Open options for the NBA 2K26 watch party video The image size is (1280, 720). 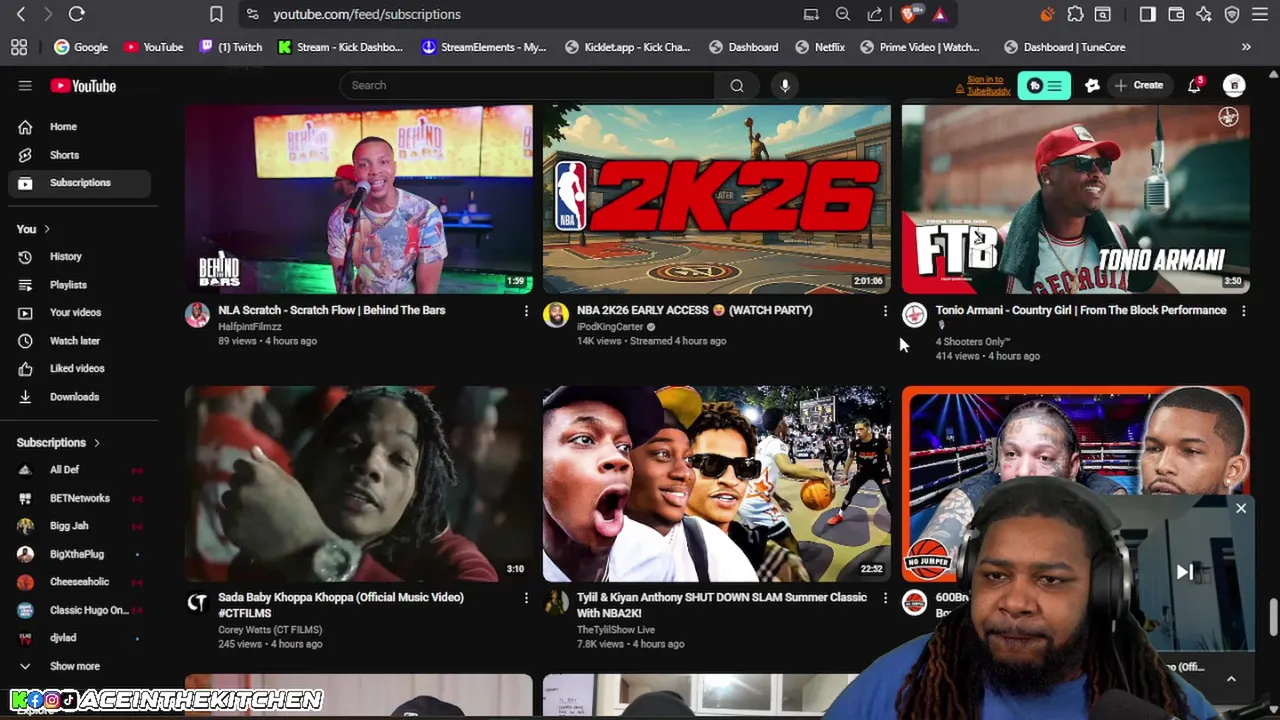[885, 311]
